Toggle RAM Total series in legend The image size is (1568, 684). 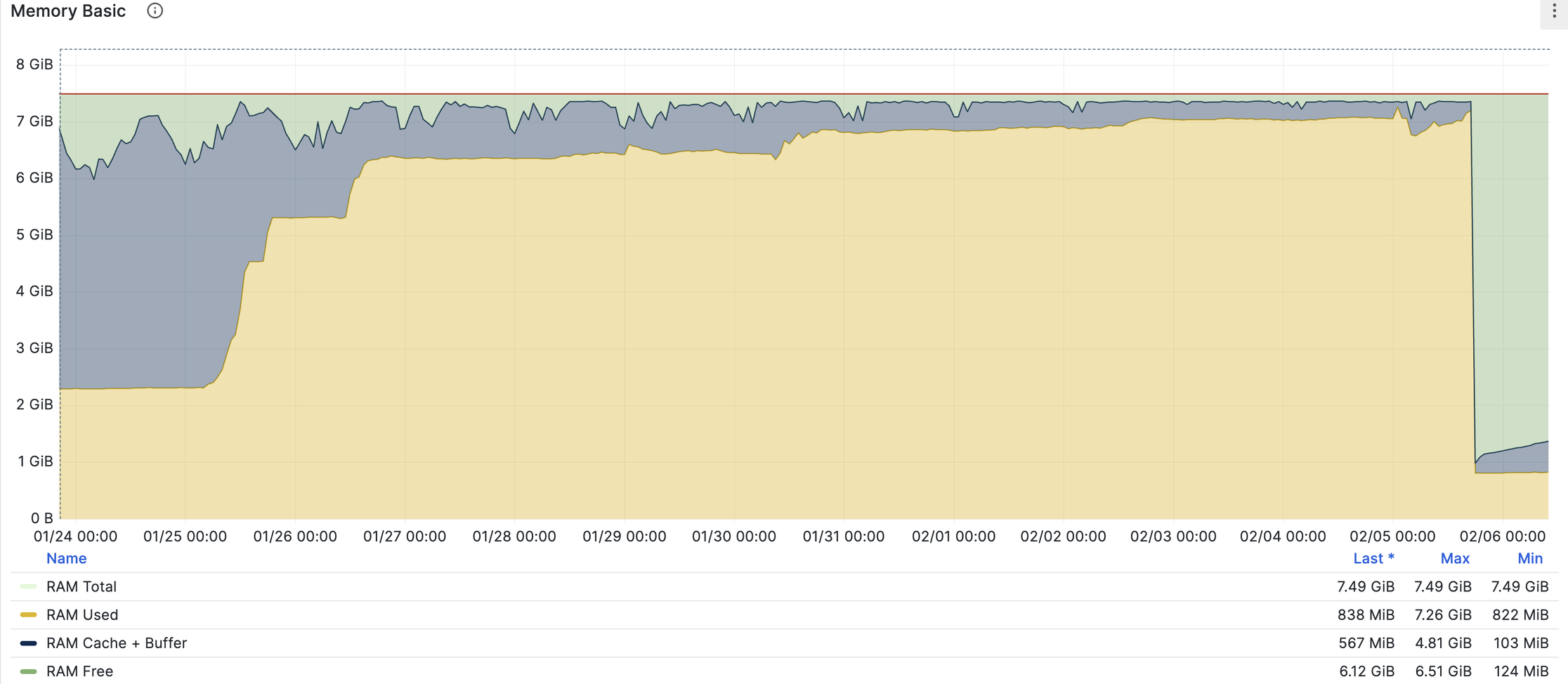click(81, 586)
